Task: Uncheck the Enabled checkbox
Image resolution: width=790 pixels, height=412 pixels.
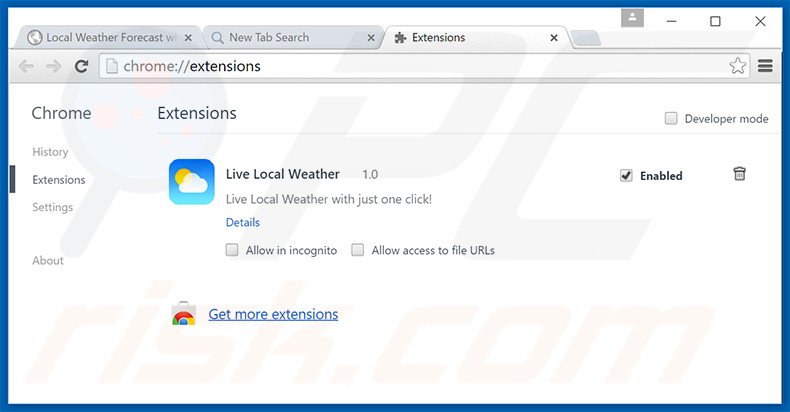Action: click(x=626, y=175)
